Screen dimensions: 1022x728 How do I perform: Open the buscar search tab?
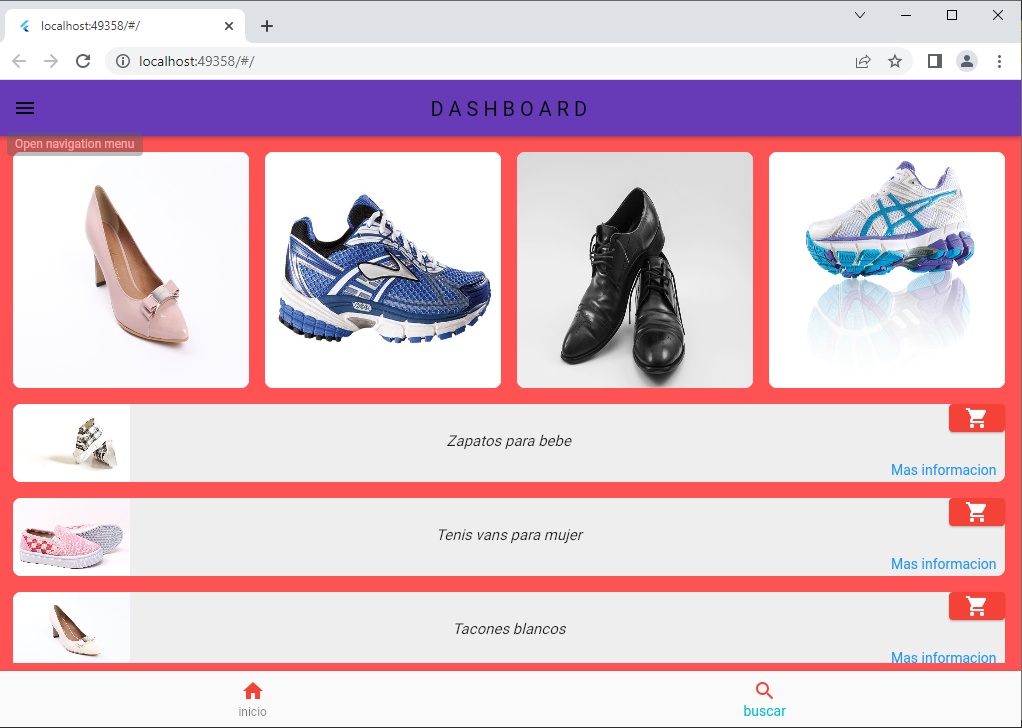pyautogui.click(x=764, y=700)
